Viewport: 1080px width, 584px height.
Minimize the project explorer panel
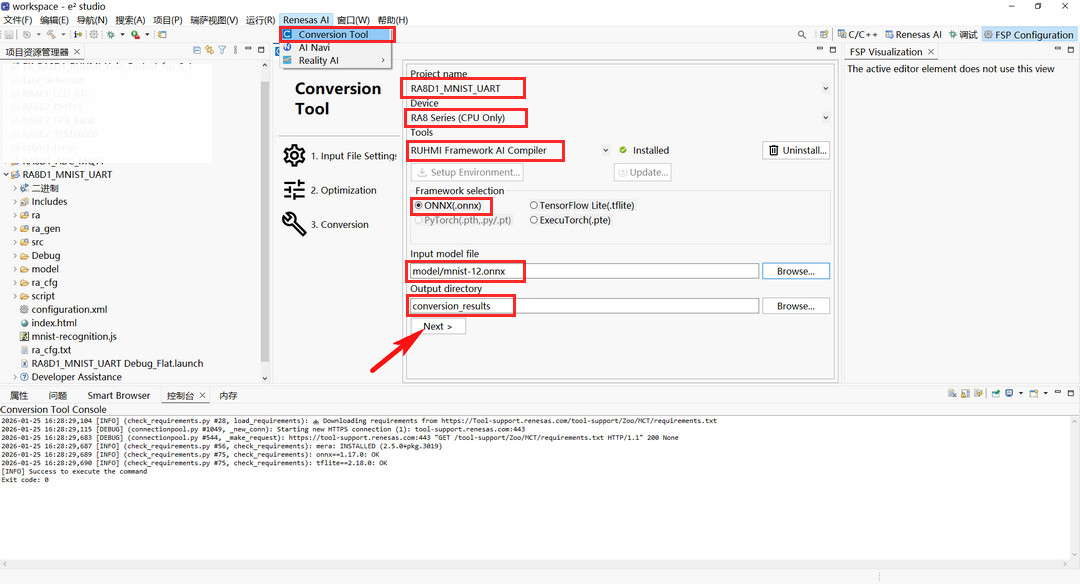point(249,49)
